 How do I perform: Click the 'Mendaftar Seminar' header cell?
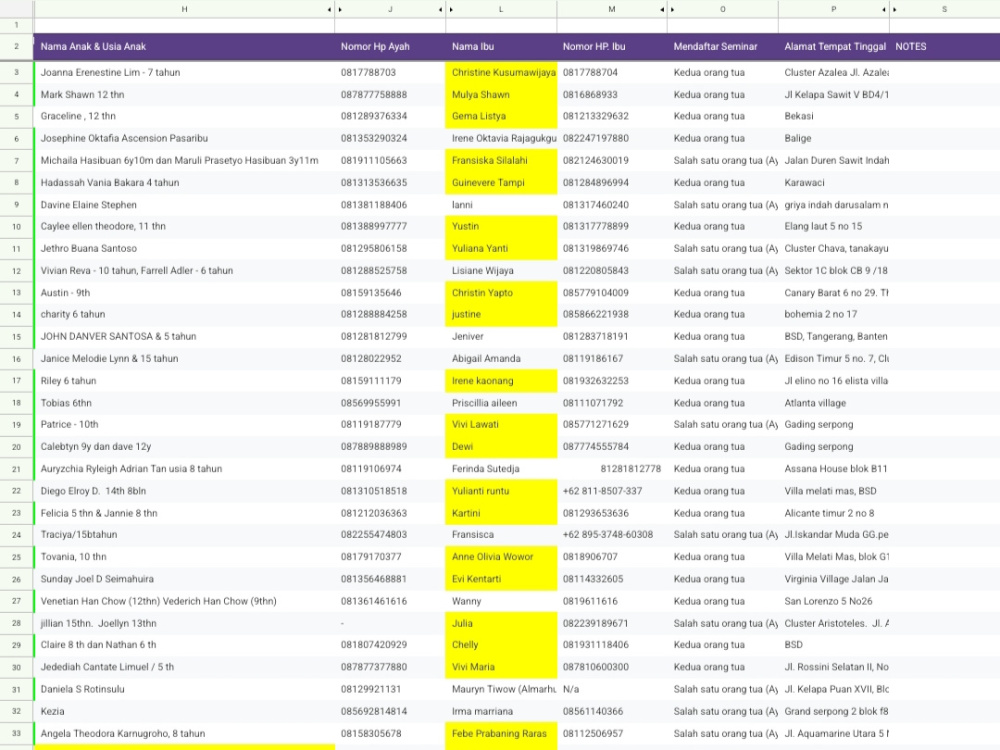click(x=723, y=47)
